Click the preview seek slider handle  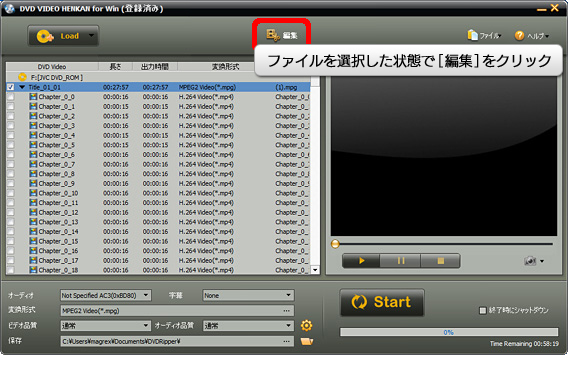(335, 244)
